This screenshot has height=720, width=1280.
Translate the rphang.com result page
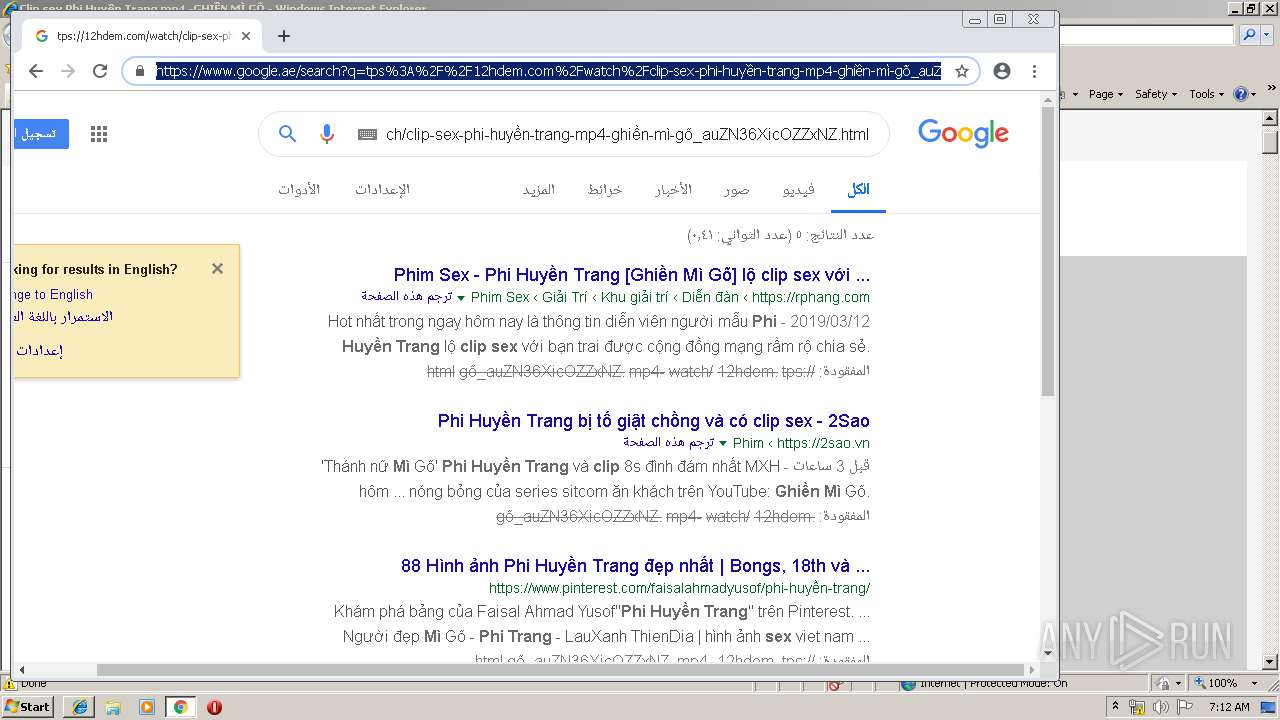[x=406, y=297]
